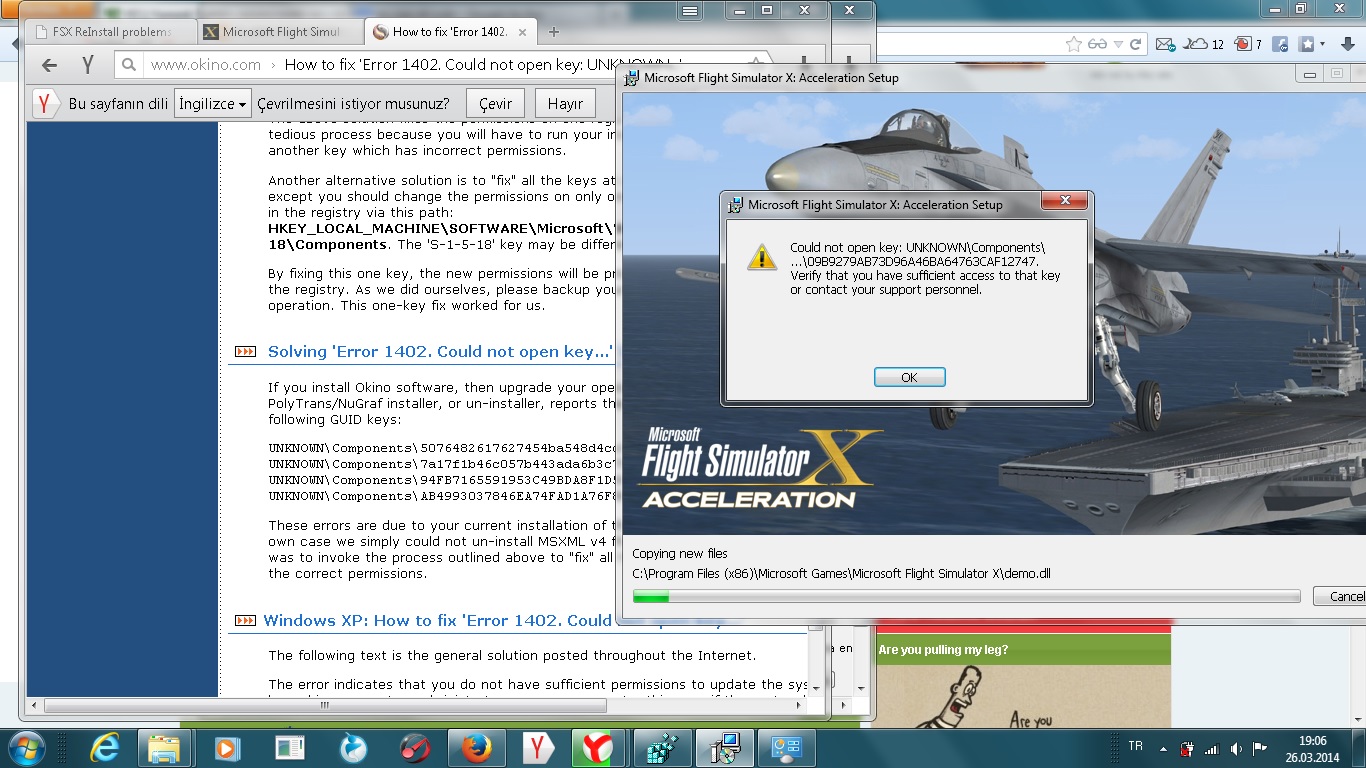Expand the bookmarks dropdown arrow
The image size is (1366, 768).
pos(1323,44)
